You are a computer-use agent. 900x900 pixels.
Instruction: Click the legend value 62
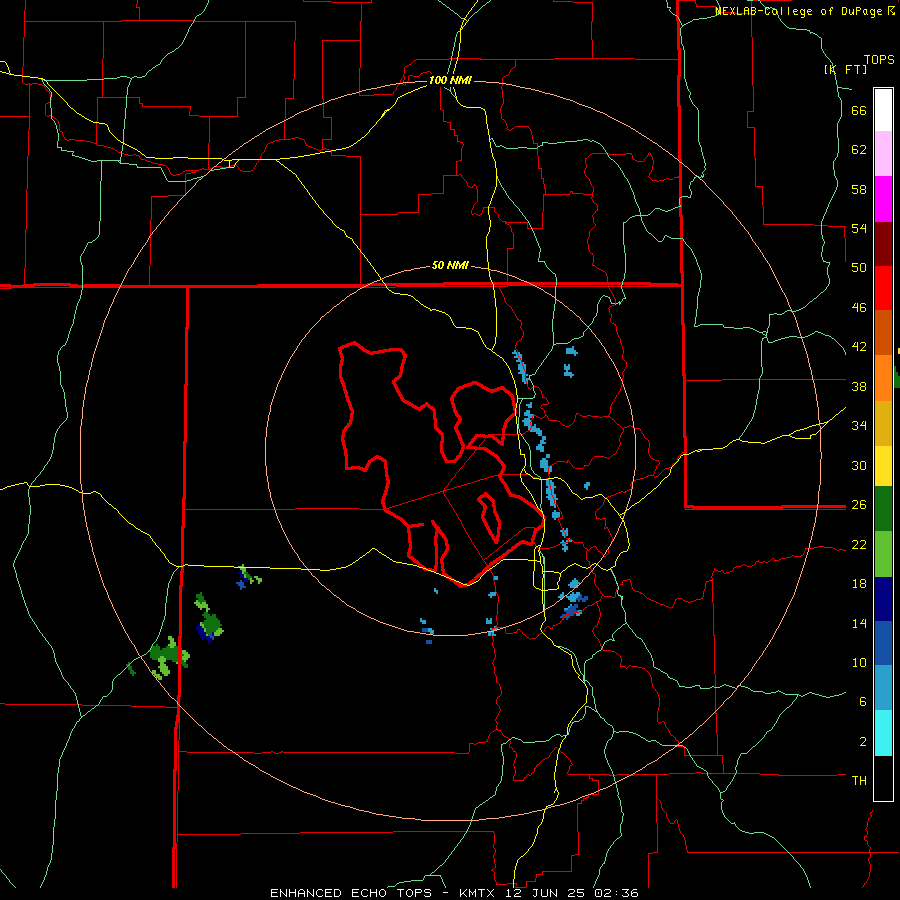click(859, 149)
